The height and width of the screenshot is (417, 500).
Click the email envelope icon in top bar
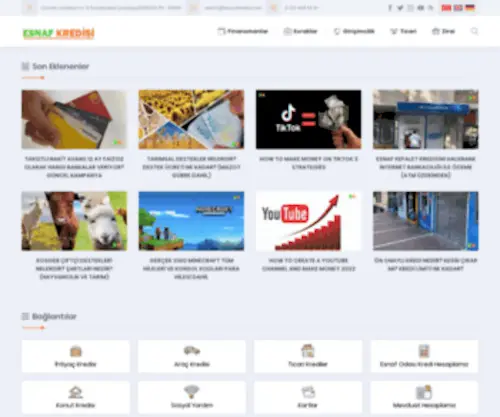[193, 8]
